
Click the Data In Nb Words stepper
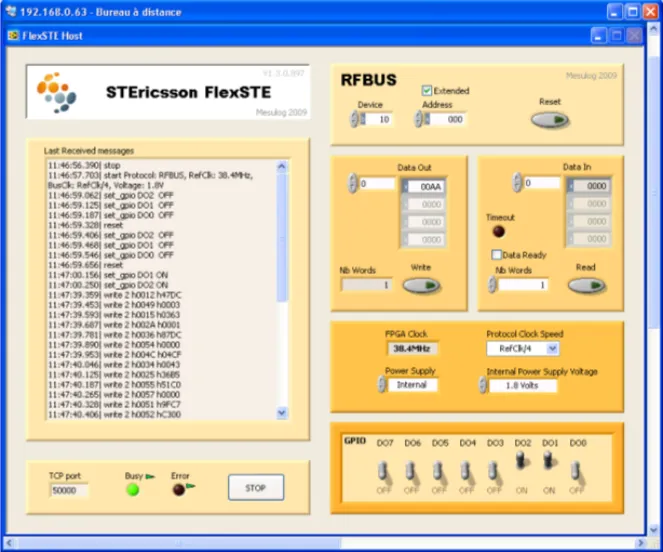[491, 285]
